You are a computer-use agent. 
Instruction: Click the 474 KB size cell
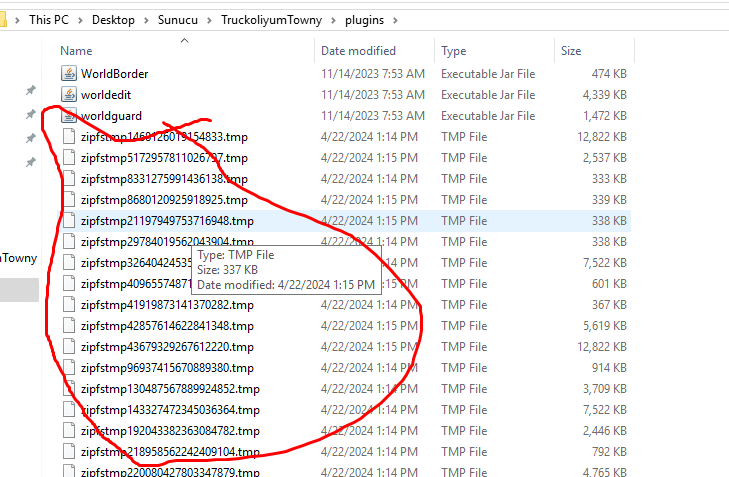609,73
